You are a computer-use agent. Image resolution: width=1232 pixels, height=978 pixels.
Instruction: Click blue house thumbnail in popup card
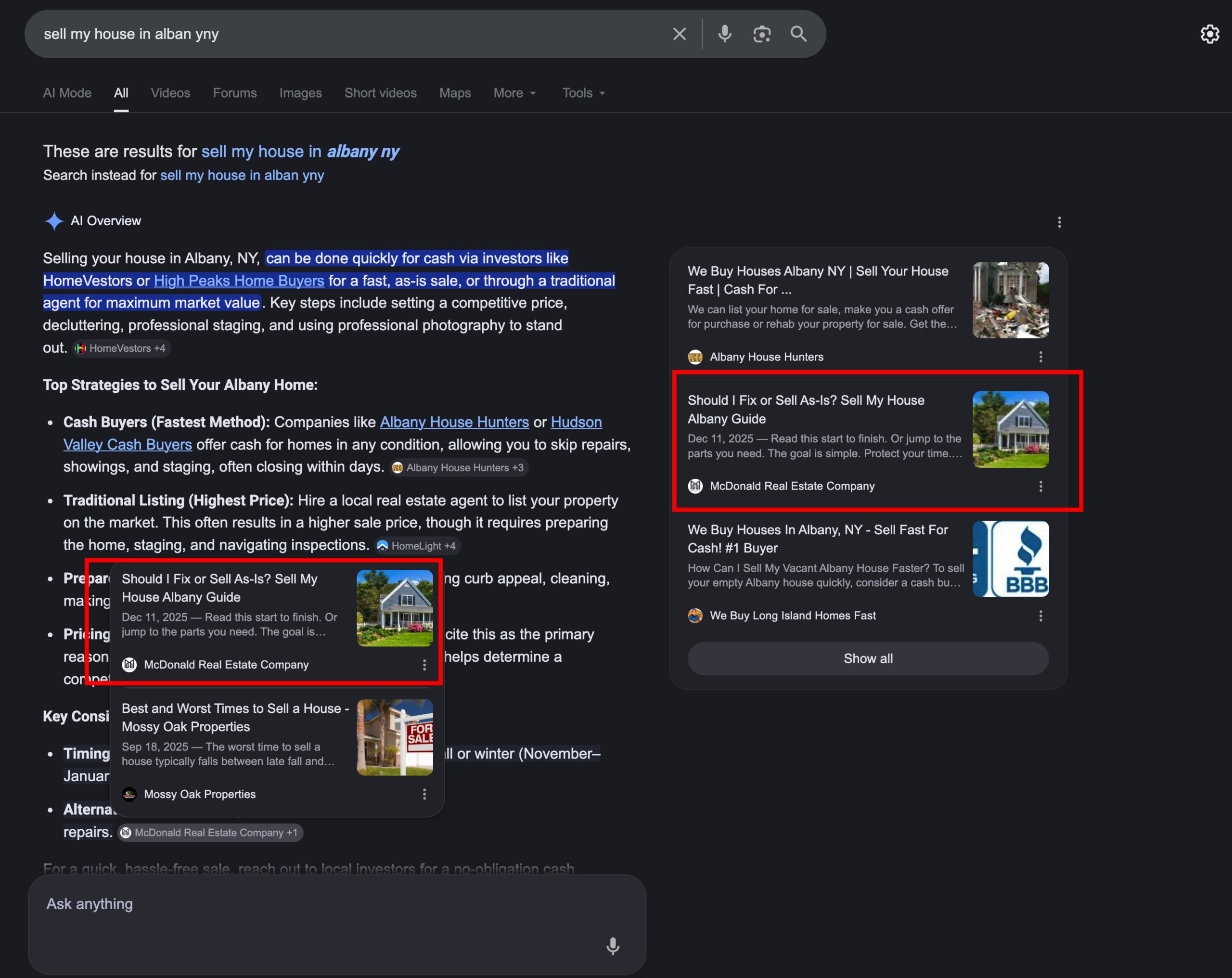click(x=395, y=608)
